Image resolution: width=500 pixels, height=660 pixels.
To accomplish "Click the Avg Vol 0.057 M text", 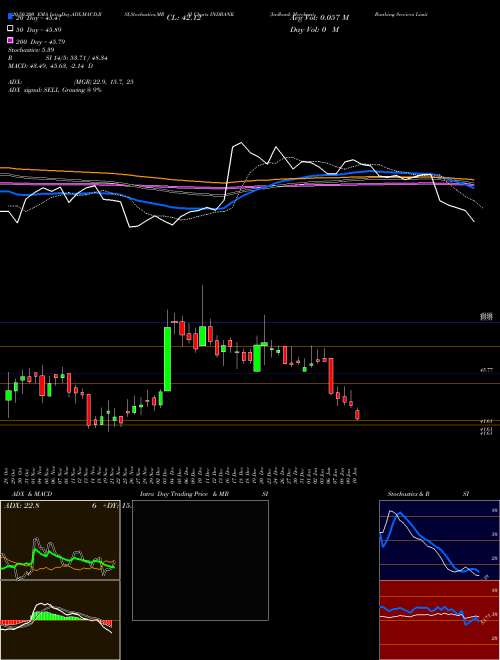I will click(320, 18).
